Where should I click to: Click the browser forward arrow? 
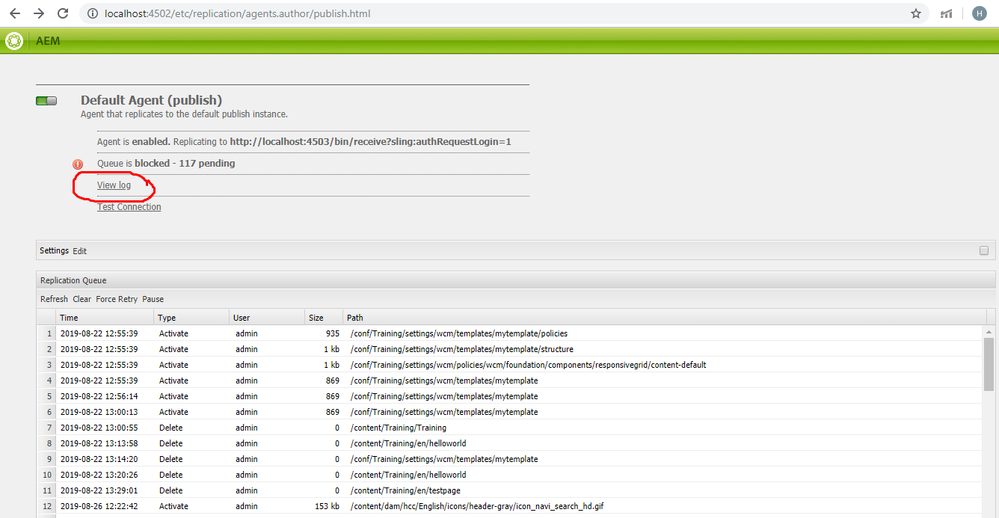(38, 14)
